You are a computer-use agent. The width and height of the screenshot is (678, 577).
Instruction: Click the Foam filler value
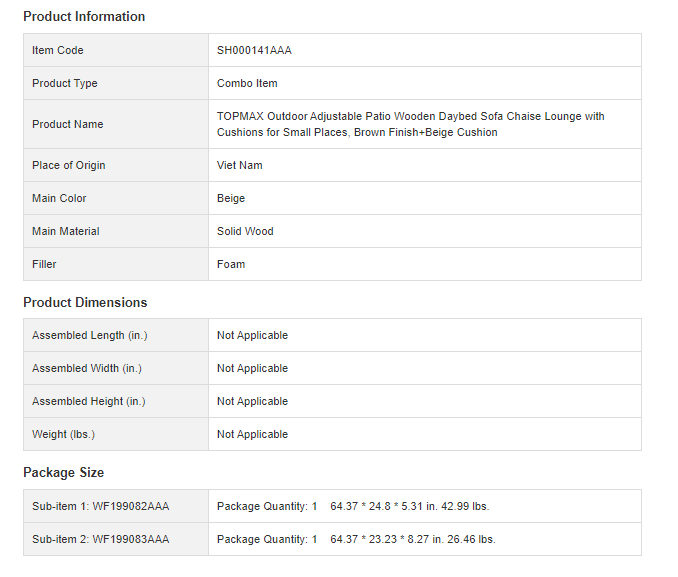231,264
